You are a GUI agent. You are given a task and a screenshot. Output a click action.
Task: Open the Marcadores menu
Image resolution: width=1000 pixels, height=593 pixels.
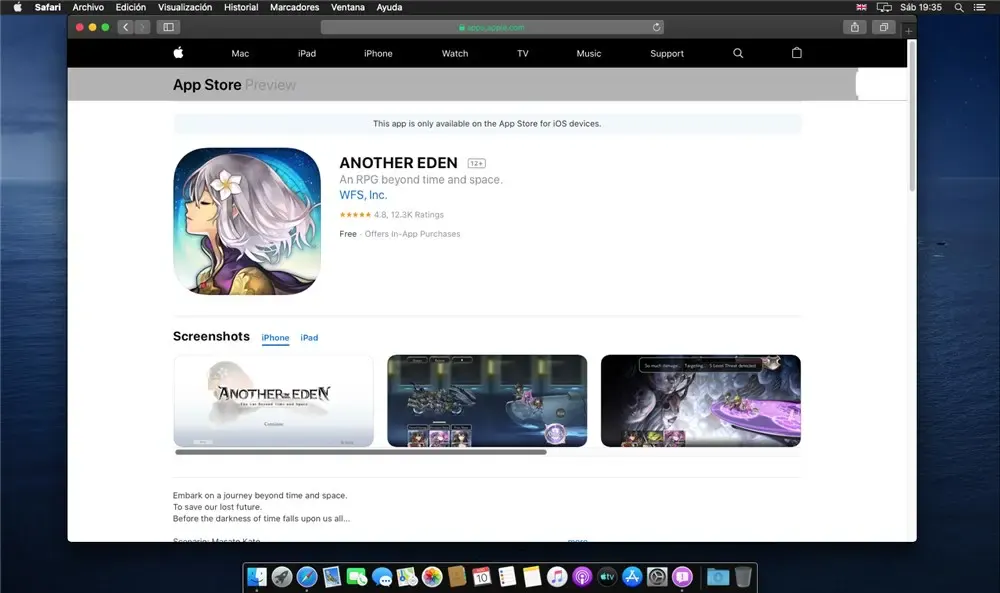click(x=295, y=7)
